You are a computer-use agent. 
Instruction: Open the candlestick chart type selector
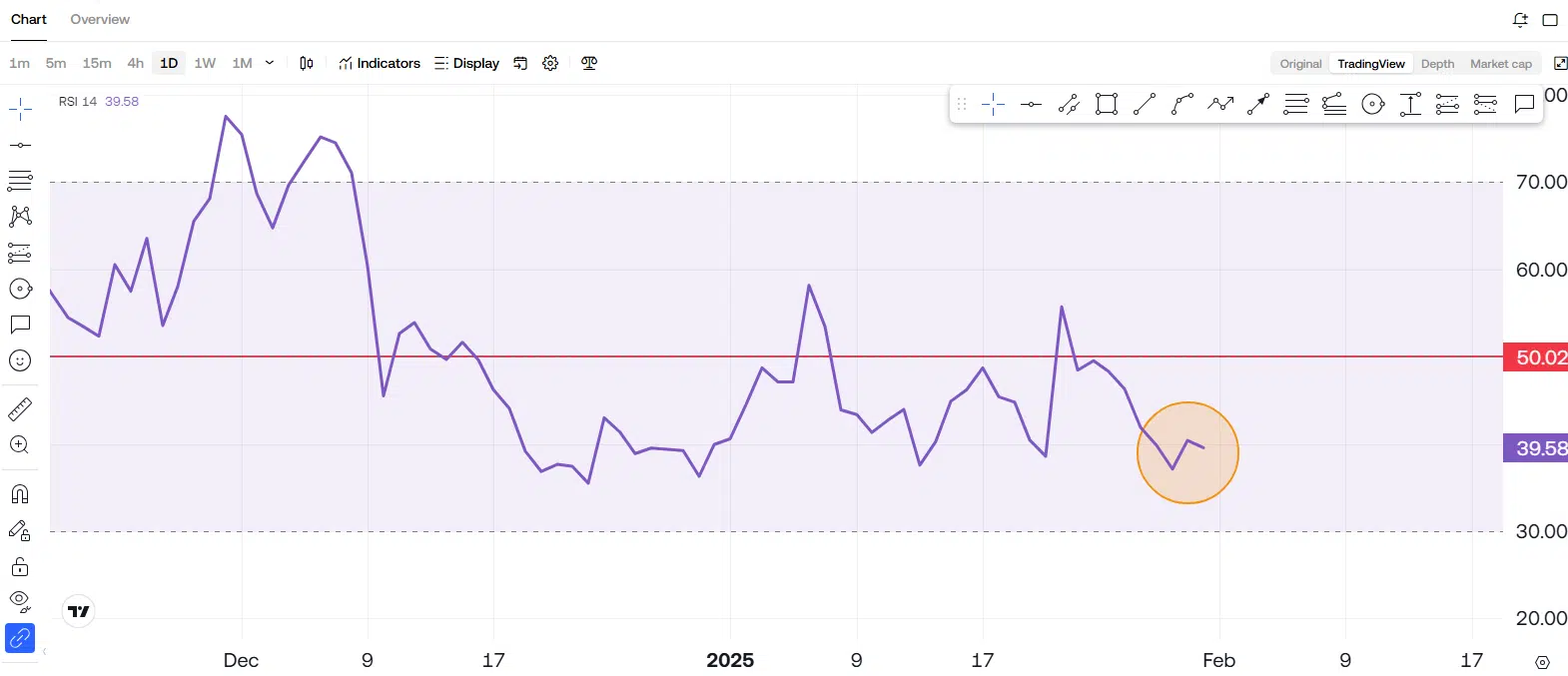point(307,63)
